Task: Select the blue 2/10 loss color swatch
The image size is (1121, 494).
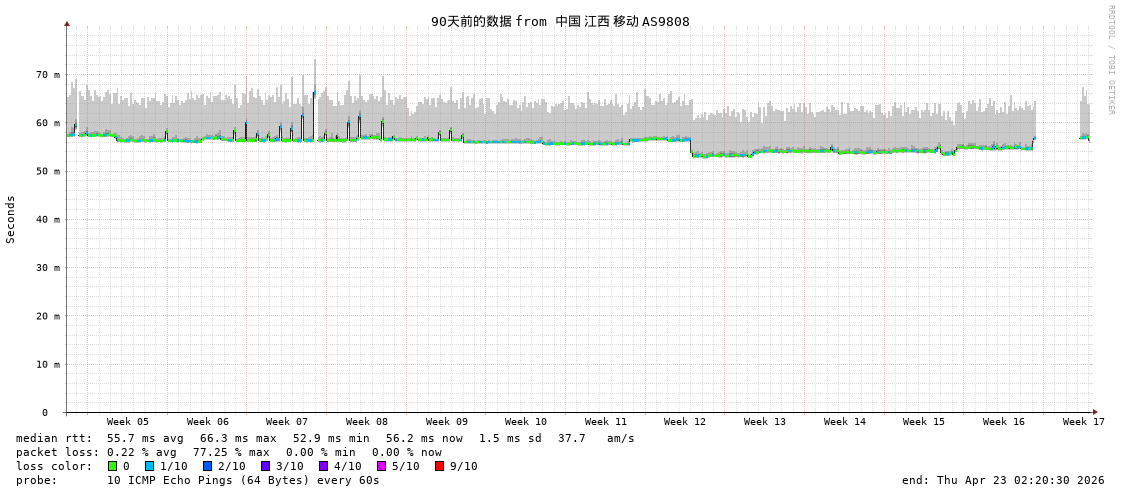Action: [x=208, y=466]
